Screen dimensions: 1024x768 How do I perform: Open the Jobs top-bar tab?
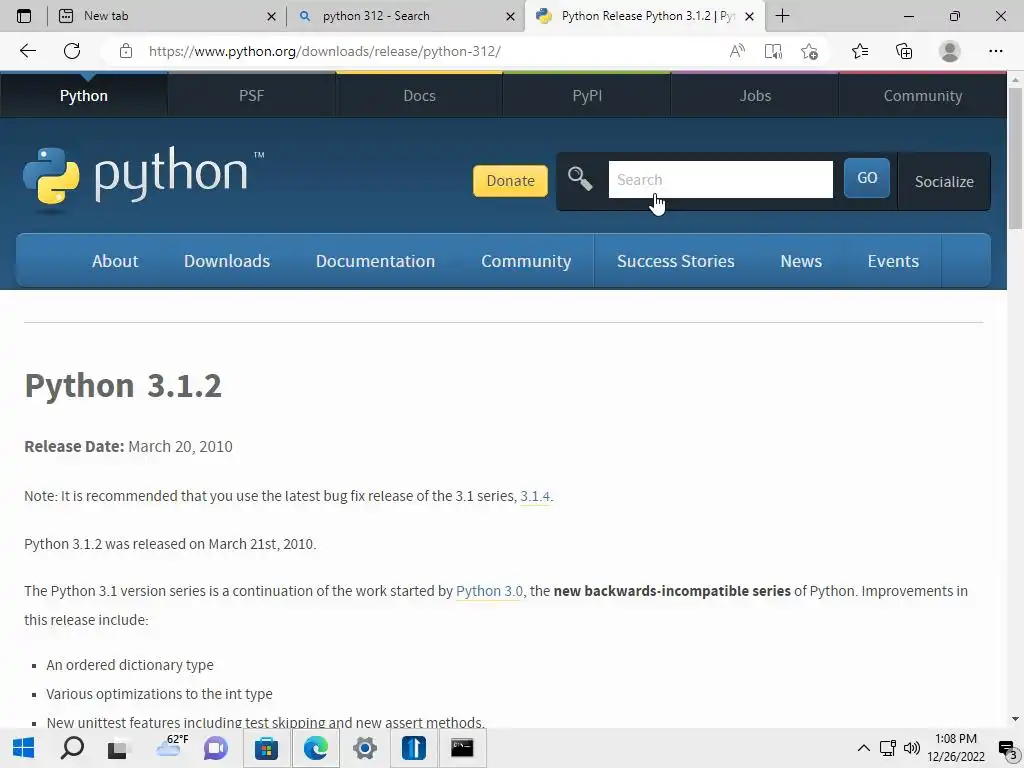[x=755, y=95]
